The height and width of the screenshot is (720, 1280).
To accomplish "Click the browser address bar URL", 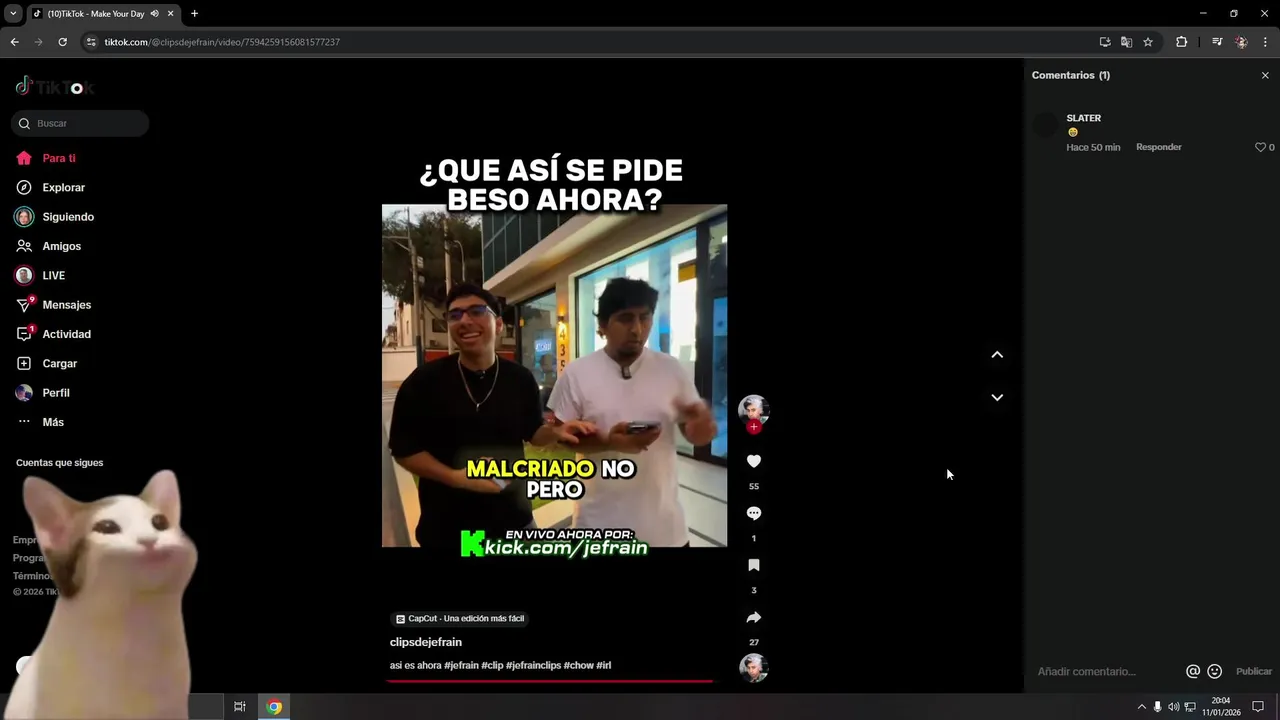I will pos(222,42).
